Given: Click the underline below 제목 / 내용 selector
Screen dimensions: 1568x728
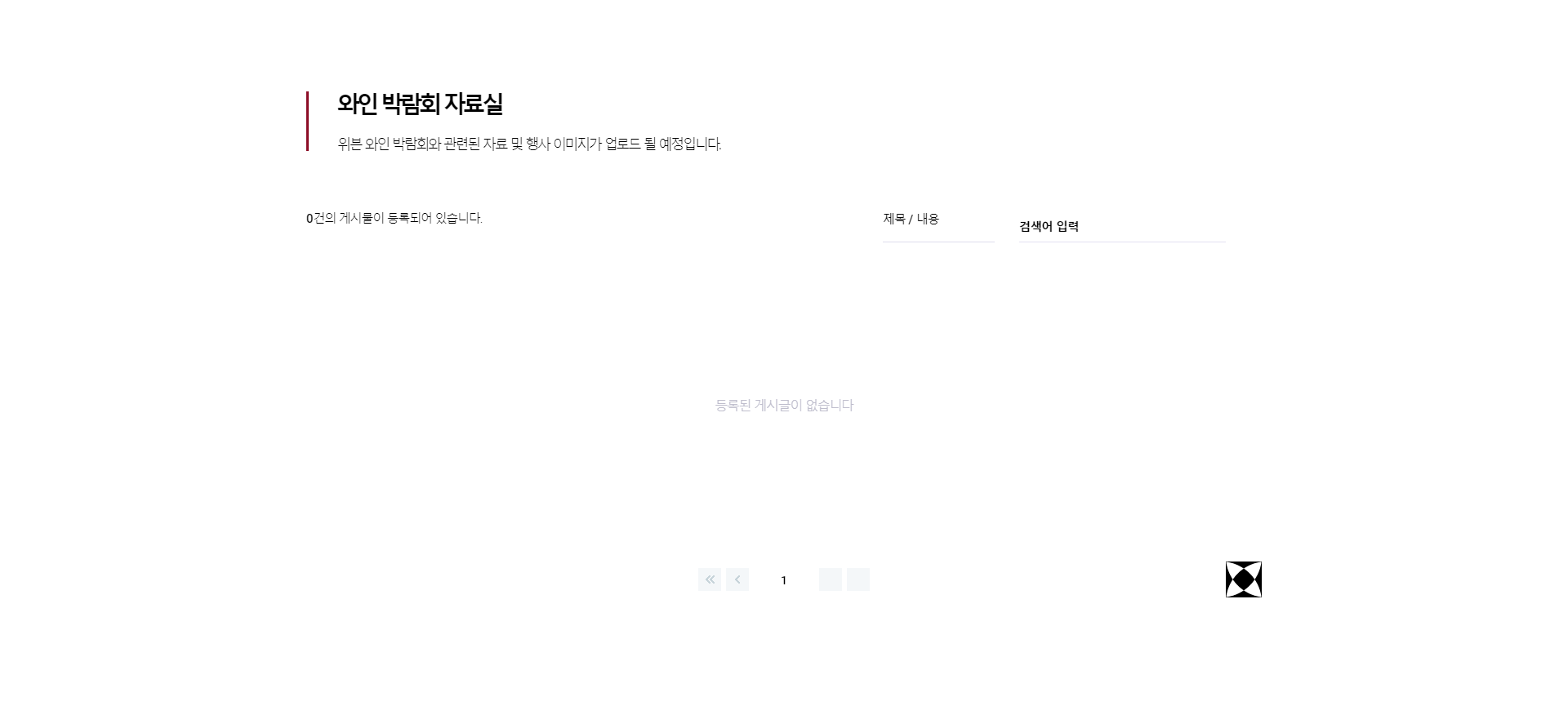Looking at the screenshot, I should (x=938, y=242).
